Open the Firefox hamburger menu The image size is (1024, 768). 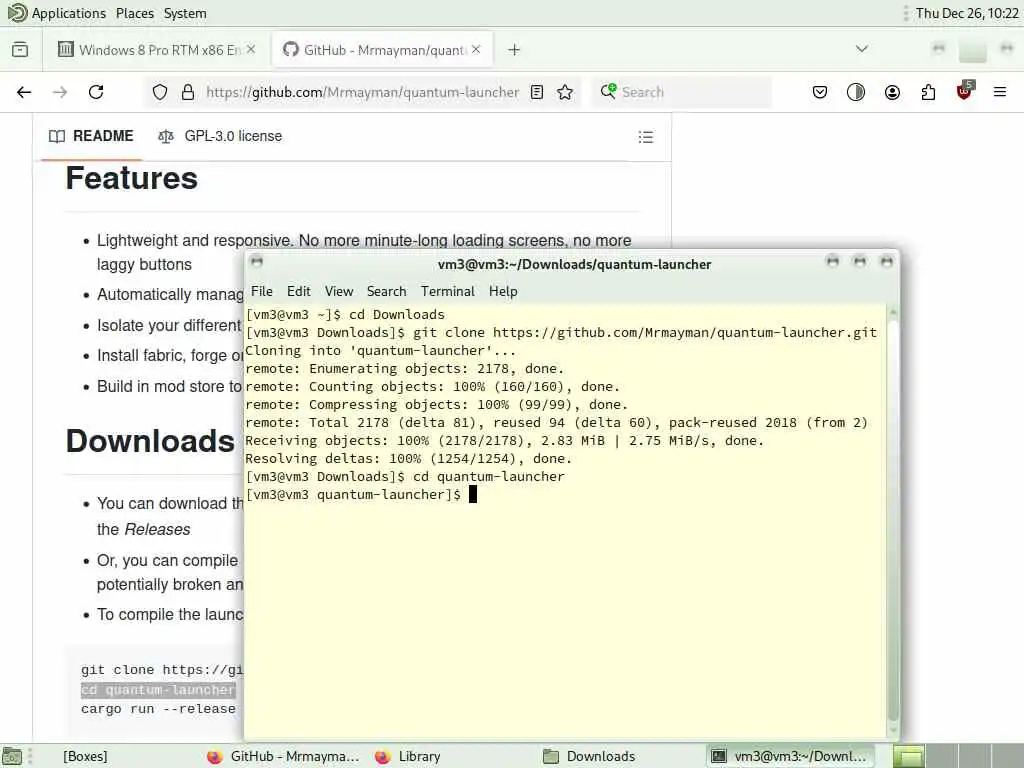(1000, 92)
